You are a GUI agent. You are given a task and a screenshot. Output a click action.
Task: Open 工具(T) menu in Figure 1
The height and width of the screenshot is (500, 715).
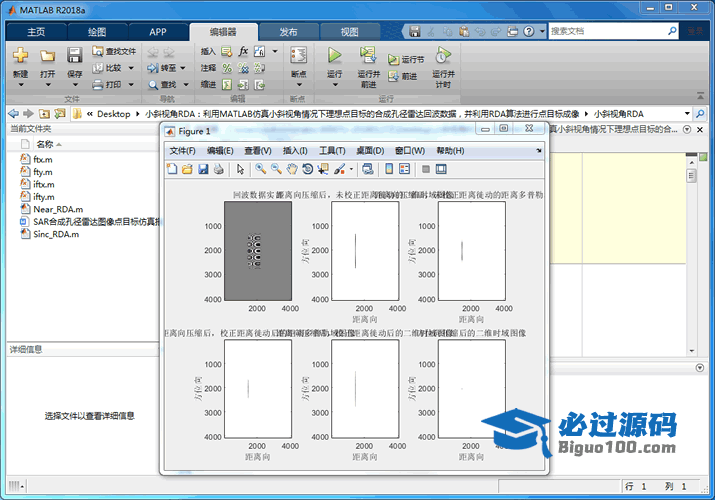coord(332,151)
